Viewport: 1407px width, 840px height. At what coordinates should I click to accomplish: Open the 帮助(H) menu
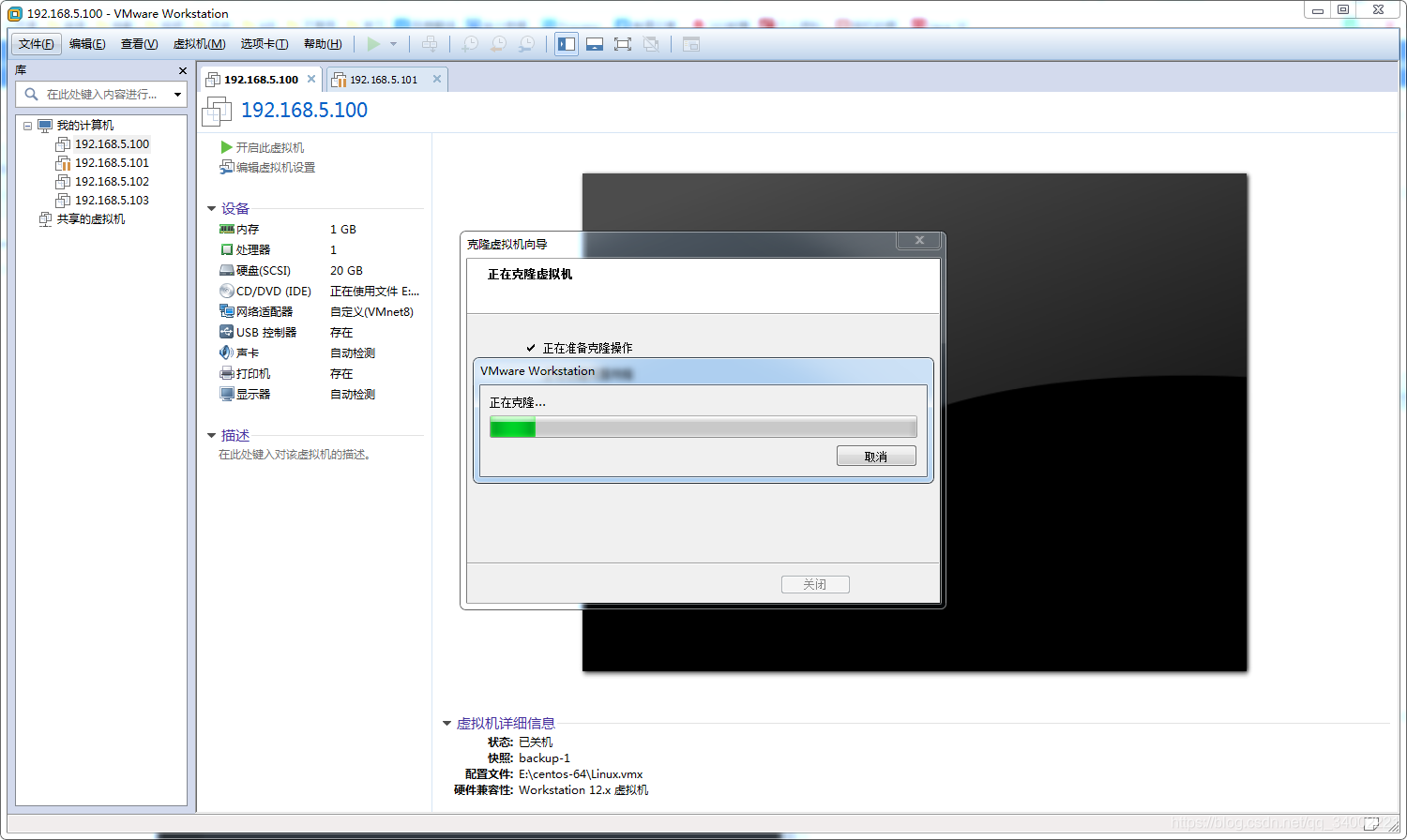[323, 44]
